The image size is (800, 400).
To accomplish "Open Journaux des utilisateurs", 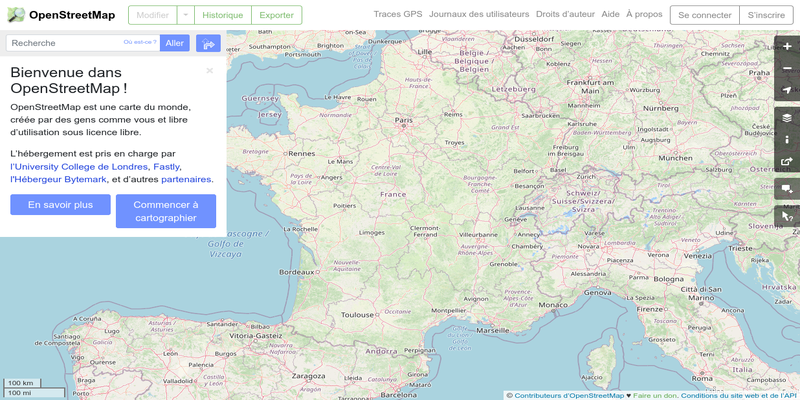I will click(x=479, y=14).
